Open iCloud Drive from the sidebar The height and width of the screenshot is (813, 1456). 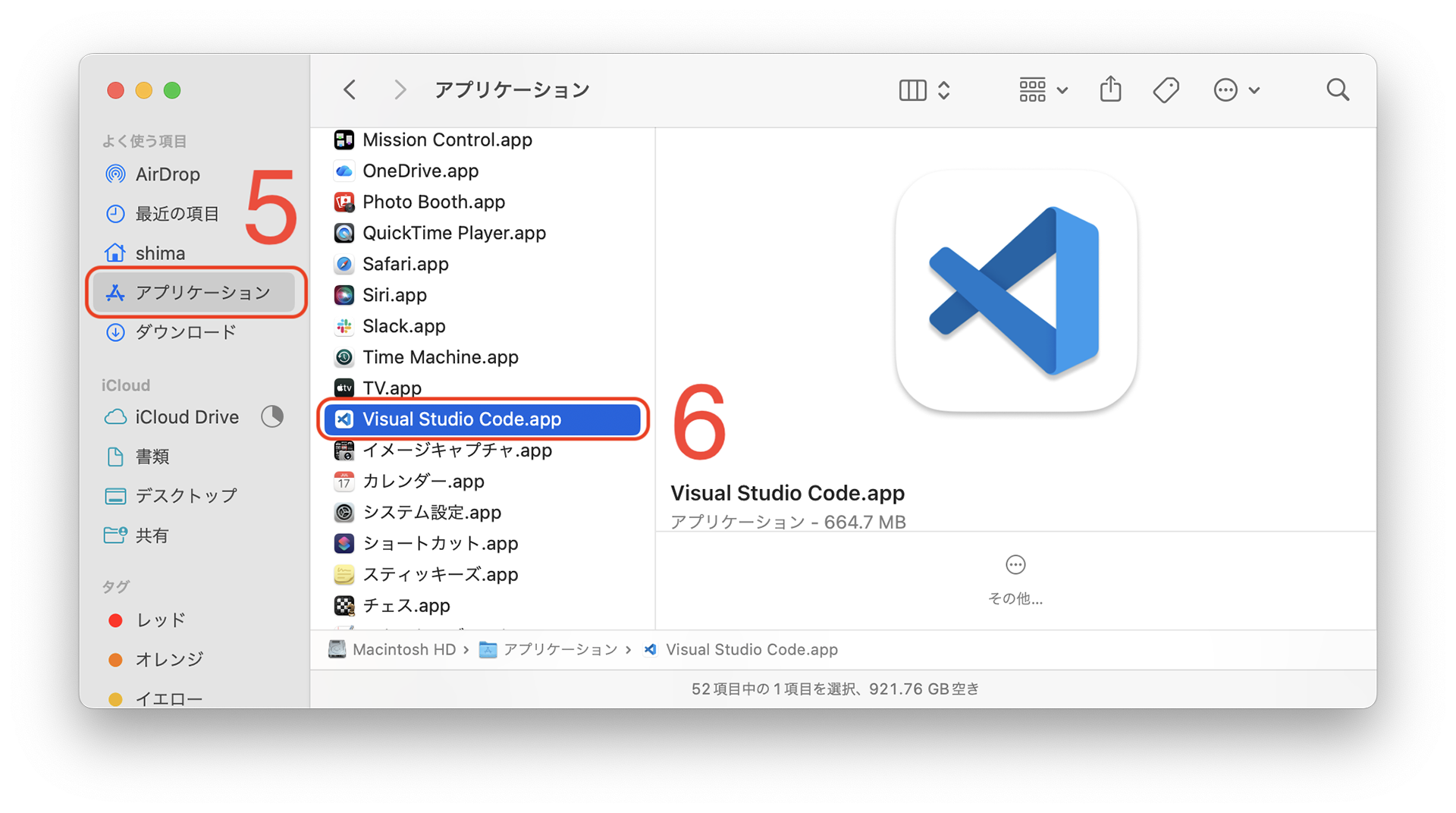pos(187,416)
